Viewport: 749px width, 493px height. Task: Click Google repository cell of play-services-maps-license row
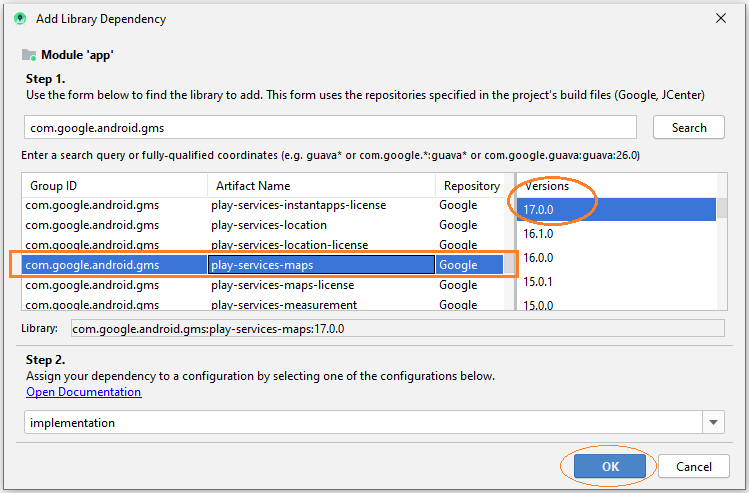(x=470, y=285)
